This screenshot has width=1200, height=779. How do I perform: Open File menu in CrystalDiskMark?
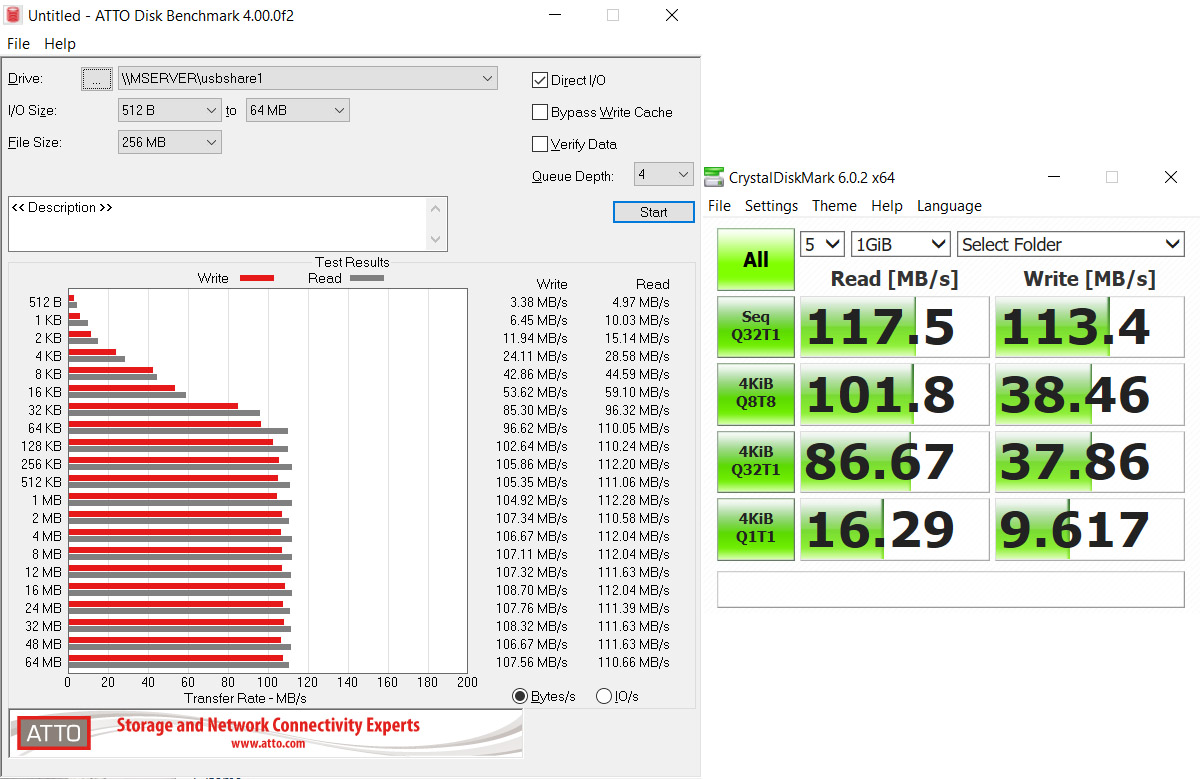tap(719, 206)
